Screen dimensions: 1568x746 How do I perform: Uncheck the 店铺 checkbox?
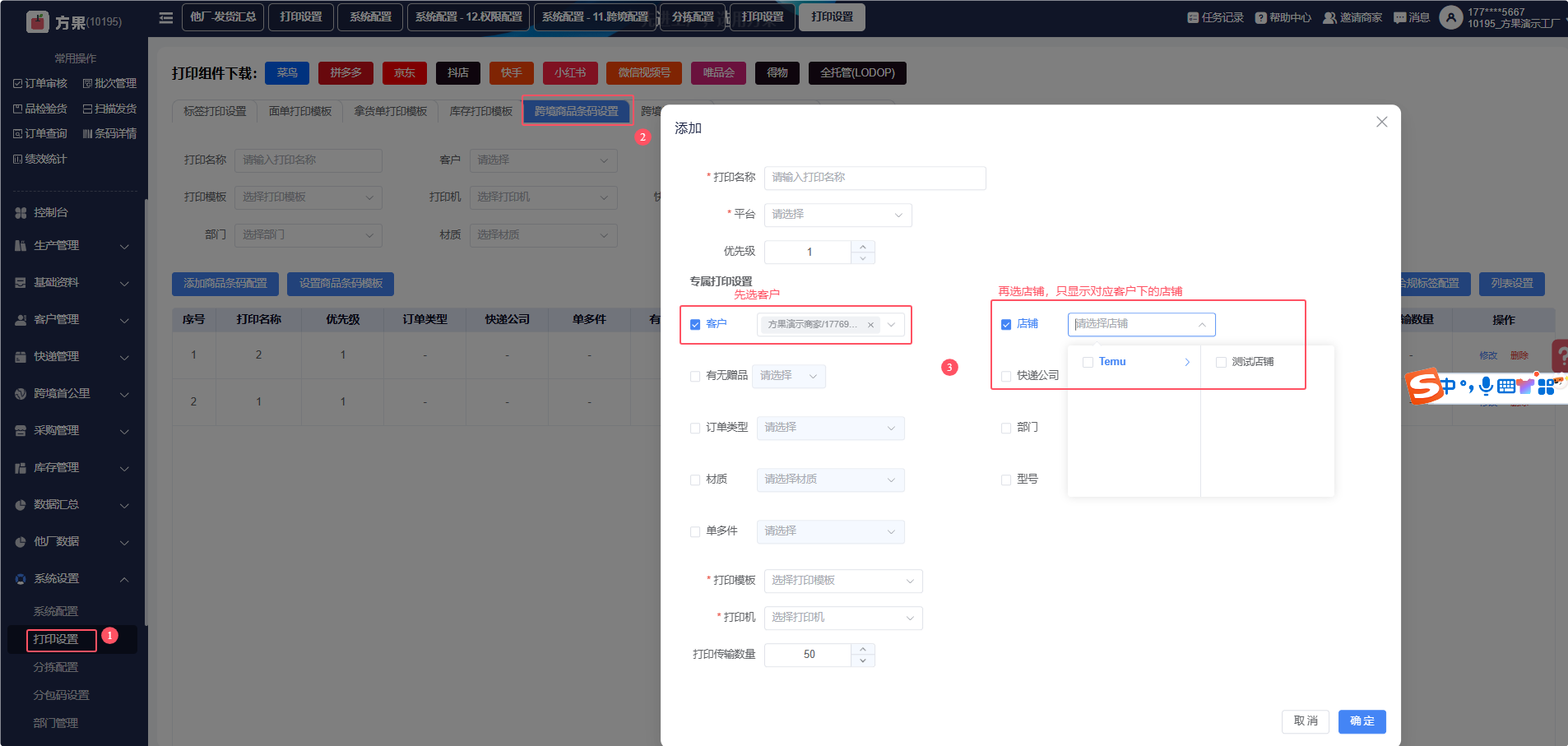(x=1006, y=325)
